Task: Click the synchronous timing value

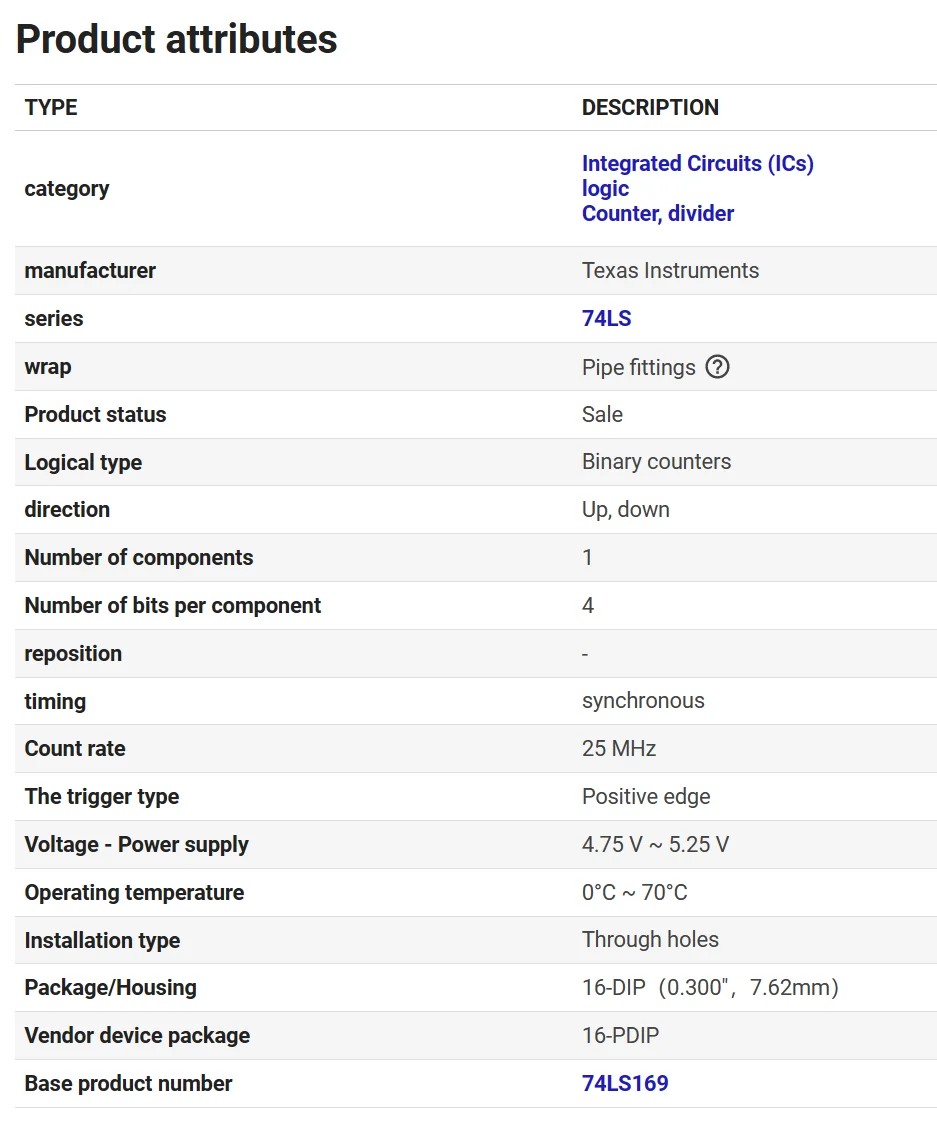Action: click(643, 700)
